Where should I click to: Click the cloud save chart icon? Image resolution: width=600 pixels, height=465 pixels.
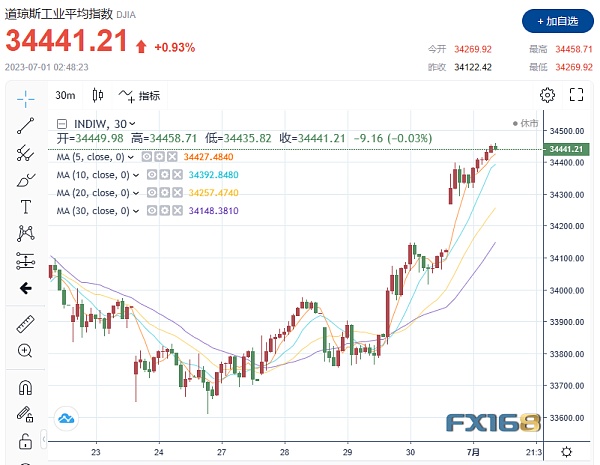(x=66, y=418)
